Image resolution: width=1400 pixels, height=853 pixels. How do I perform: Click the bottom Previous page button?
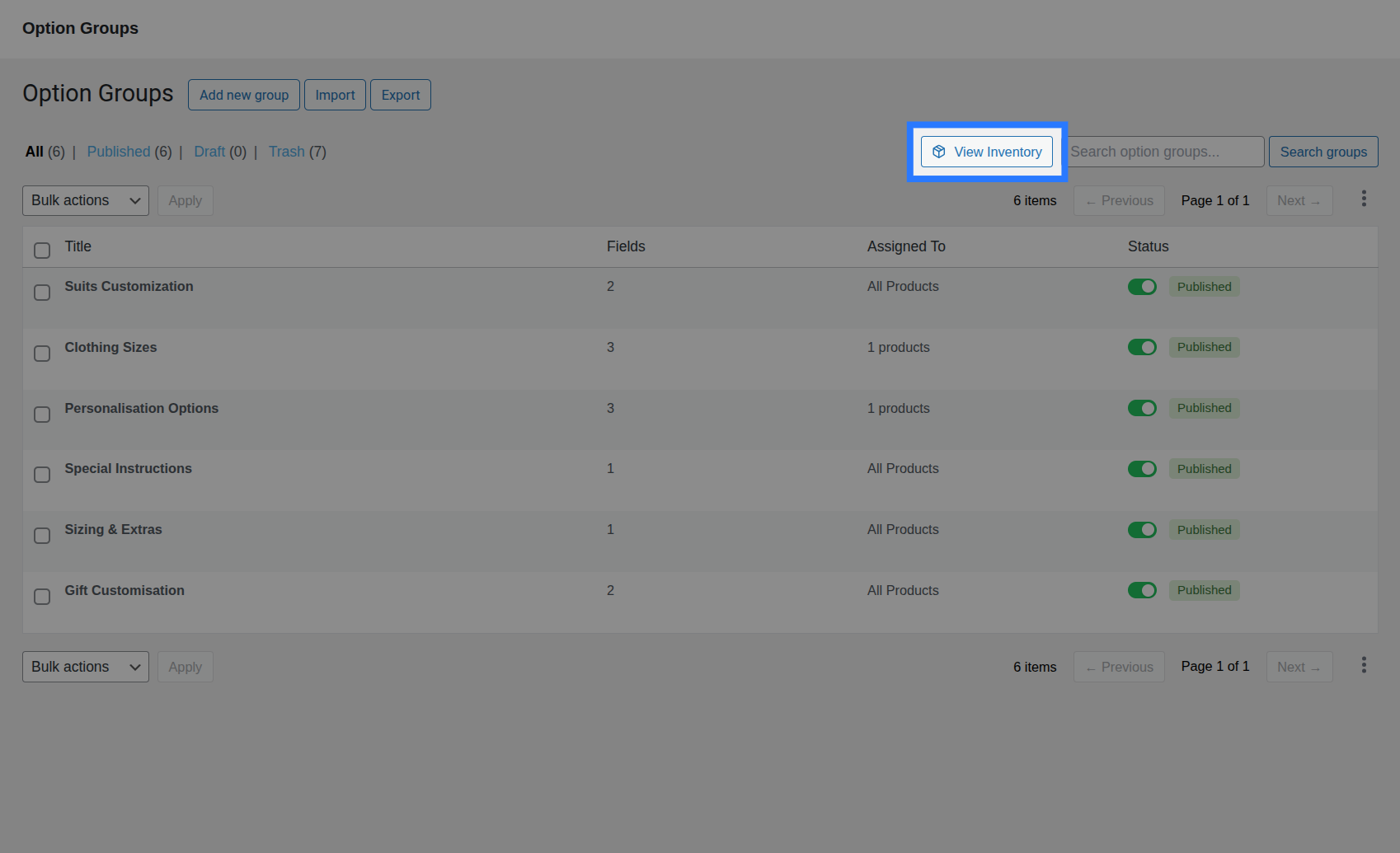1119,667
